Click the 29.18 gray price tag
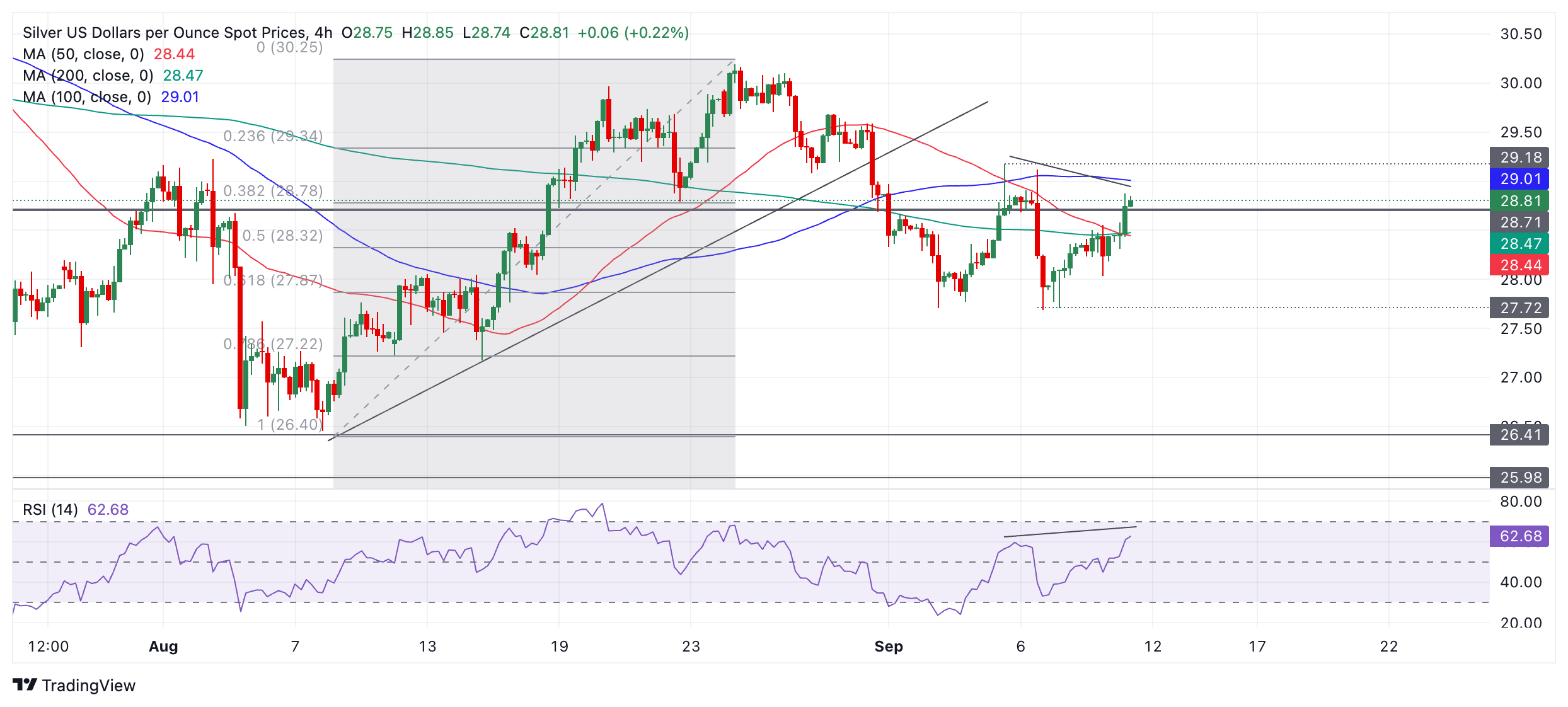This screenshot has width=1568, height=707. click(1519, 158)
